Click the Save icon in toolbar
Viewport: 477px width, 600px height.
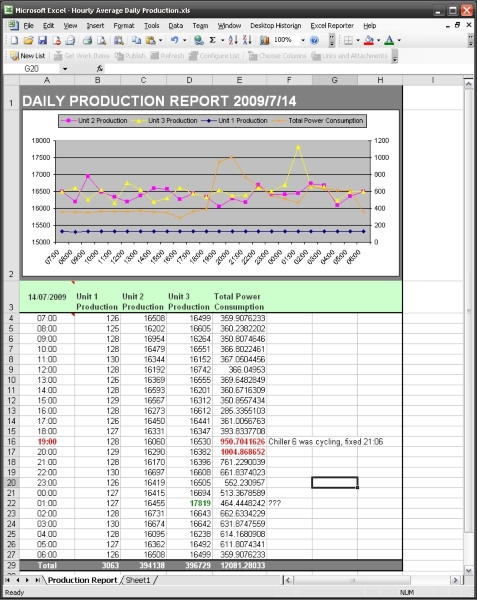42,40
